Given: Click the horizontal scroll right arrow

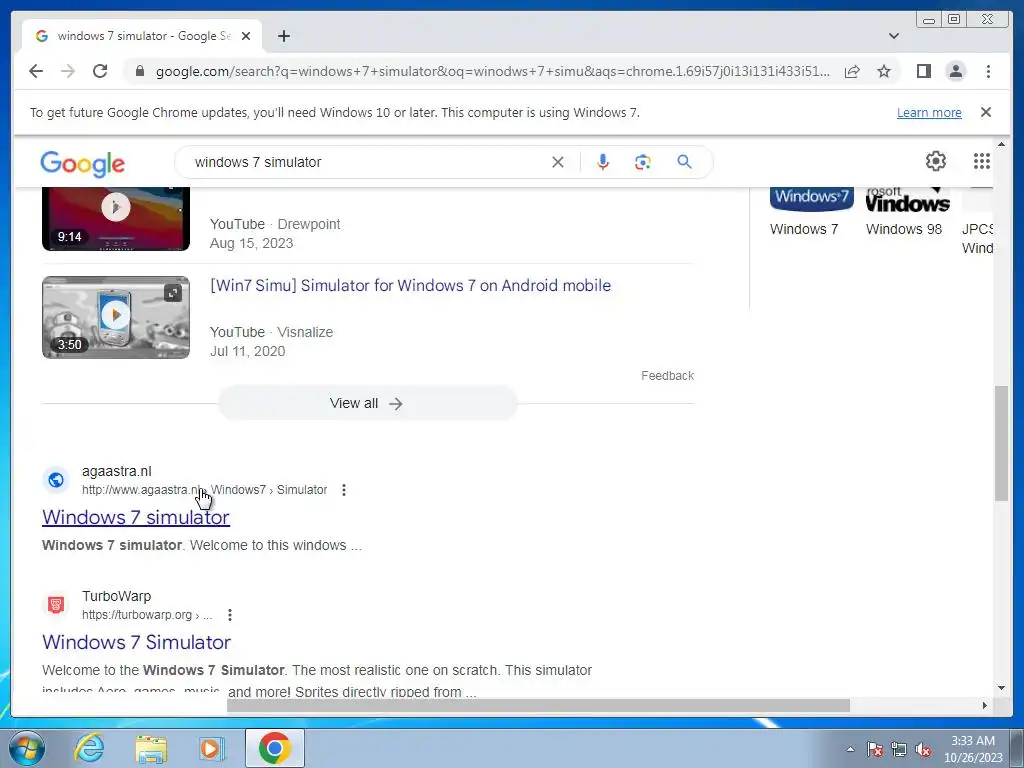Looking at the screenshot, I should coord(985,705).
